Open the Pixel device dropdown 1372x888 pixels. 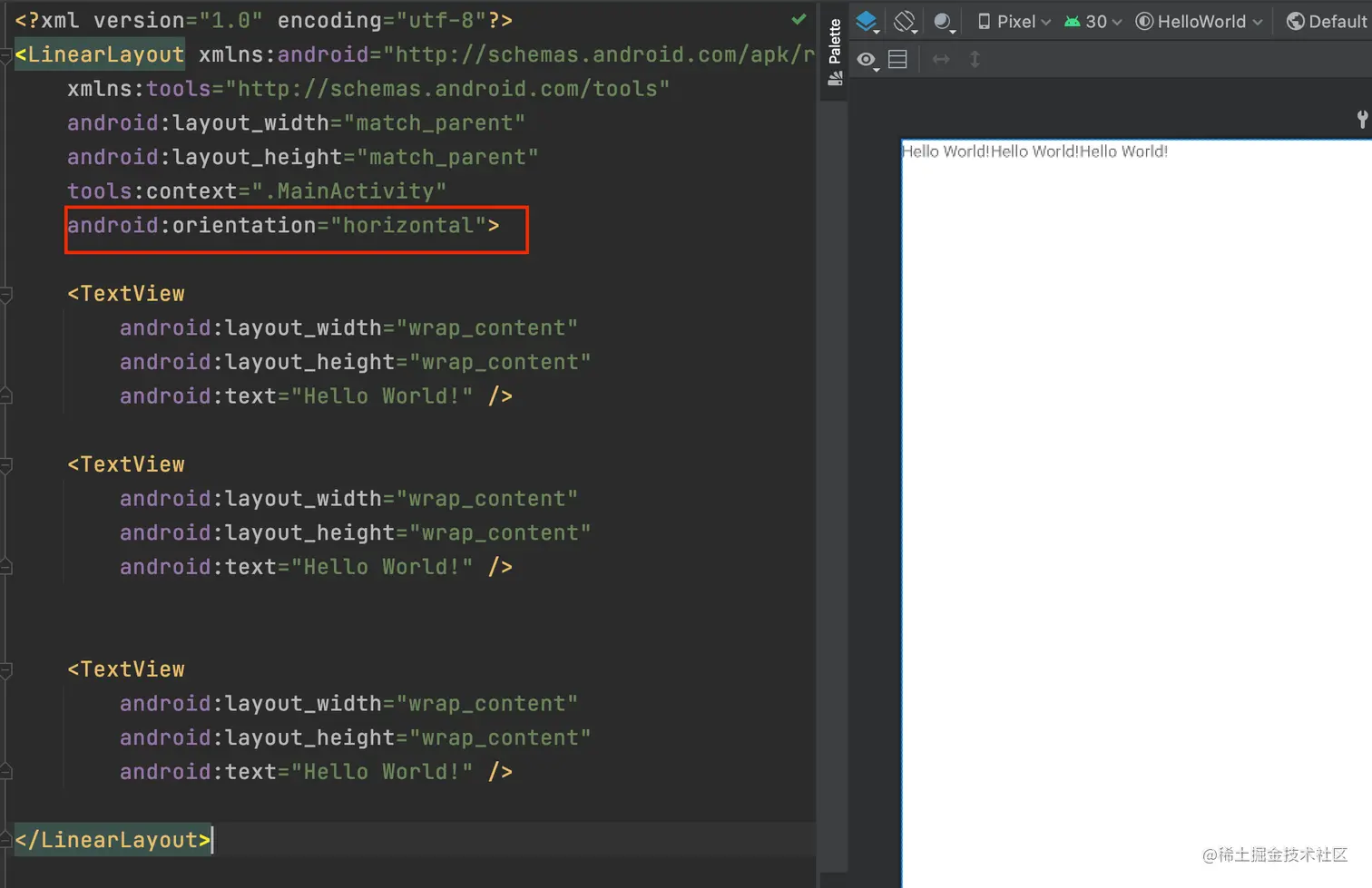coord(1014,22)
